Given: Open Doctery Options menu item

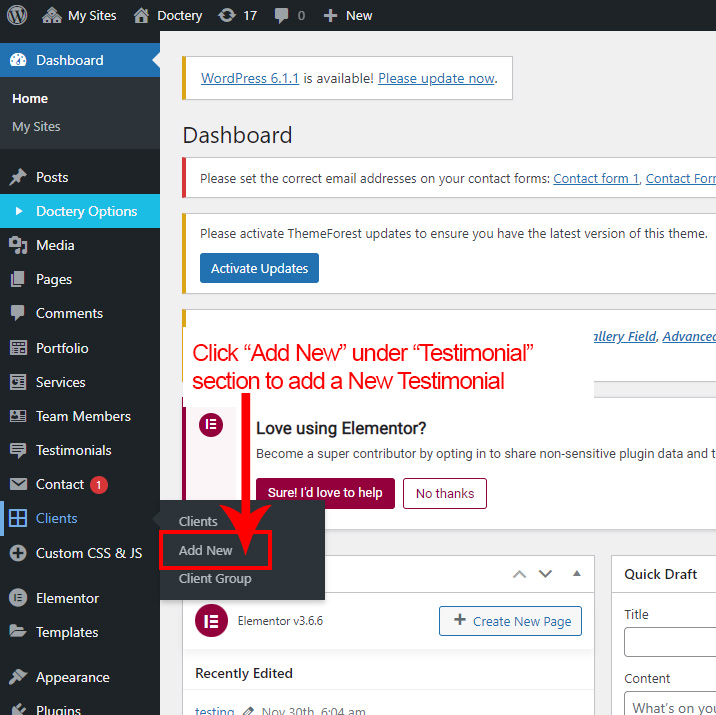Looking at the screenshot, I should pyautogui.click(x=86, y=211).
